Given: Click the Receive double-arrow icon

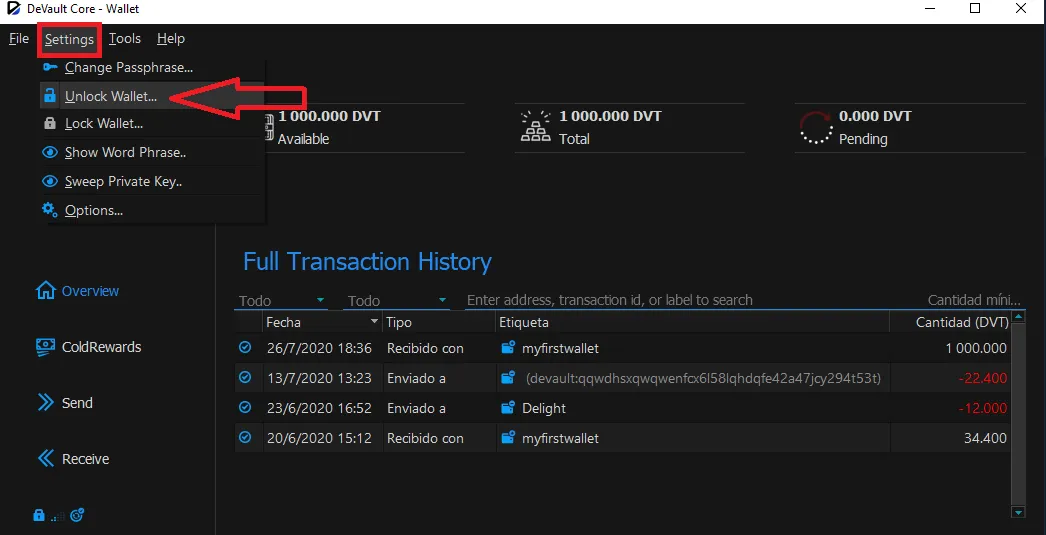Looking at the screenshot, I should pos(45,458).
